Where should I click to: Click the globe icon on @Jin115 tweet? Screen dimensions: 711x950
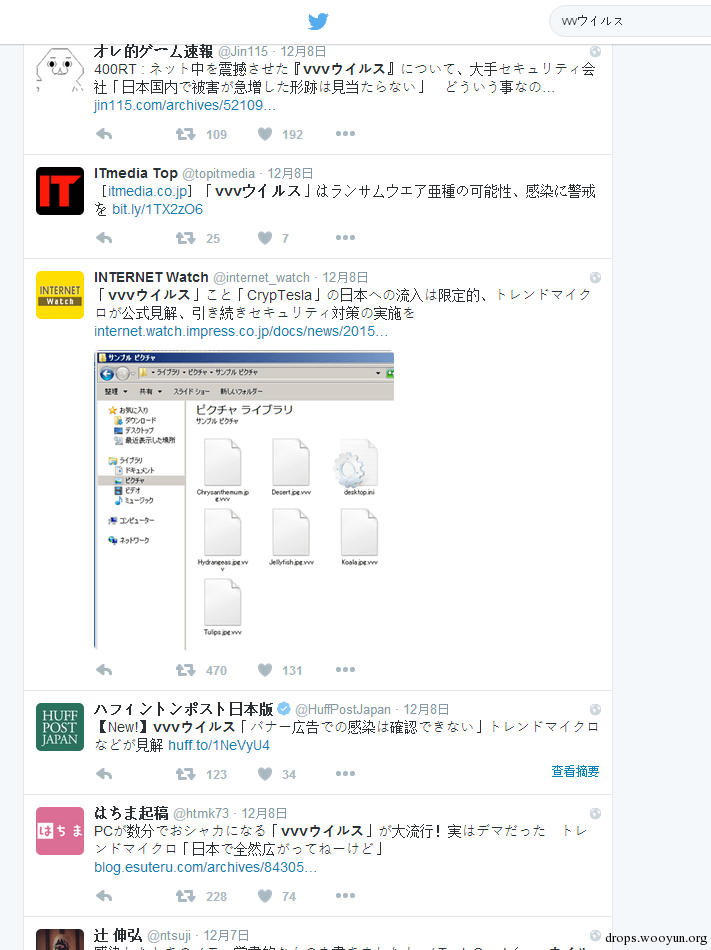click(x=595, y=51)
